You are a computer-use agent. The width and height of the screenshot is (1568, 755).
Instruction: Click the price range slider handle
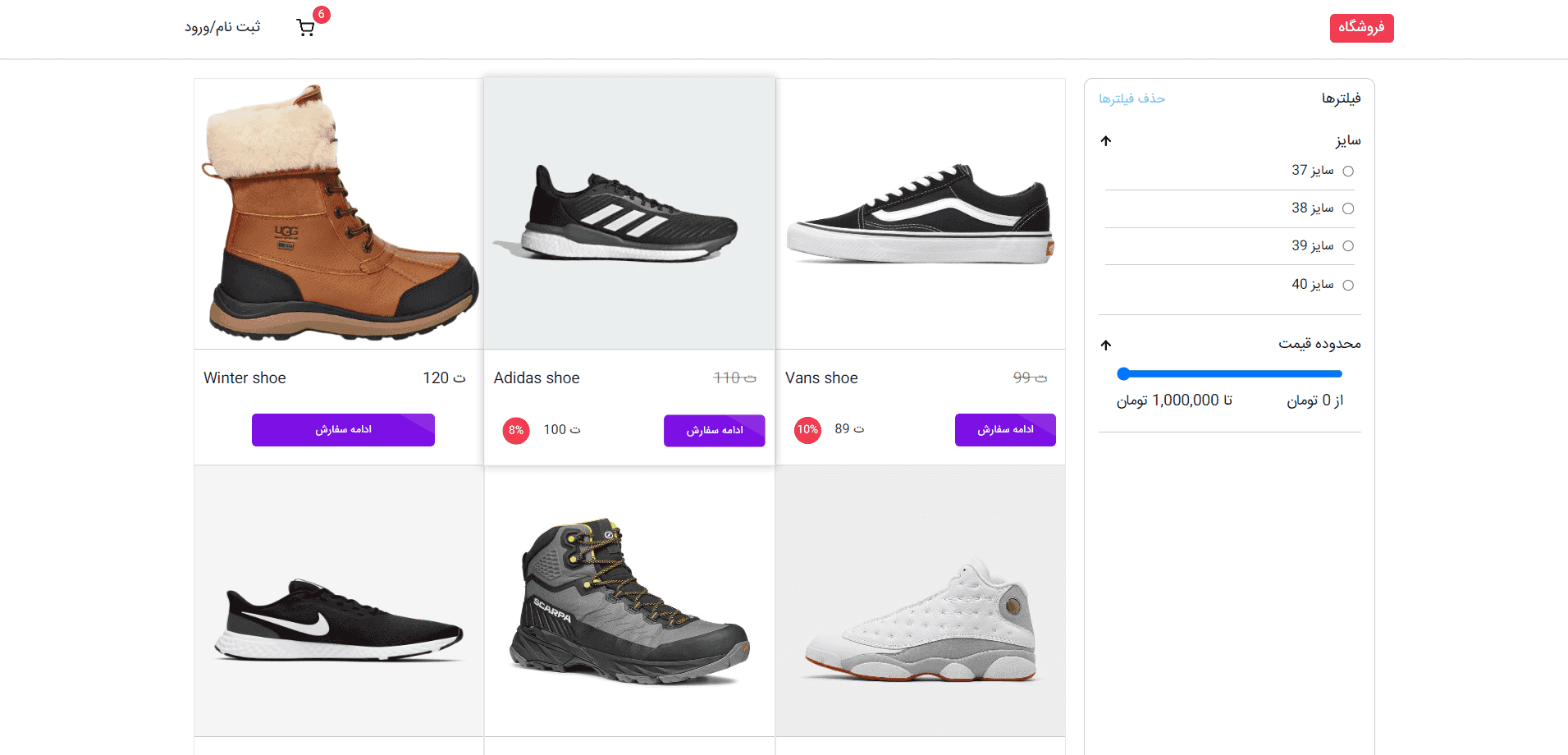(x=1122, y=373)
